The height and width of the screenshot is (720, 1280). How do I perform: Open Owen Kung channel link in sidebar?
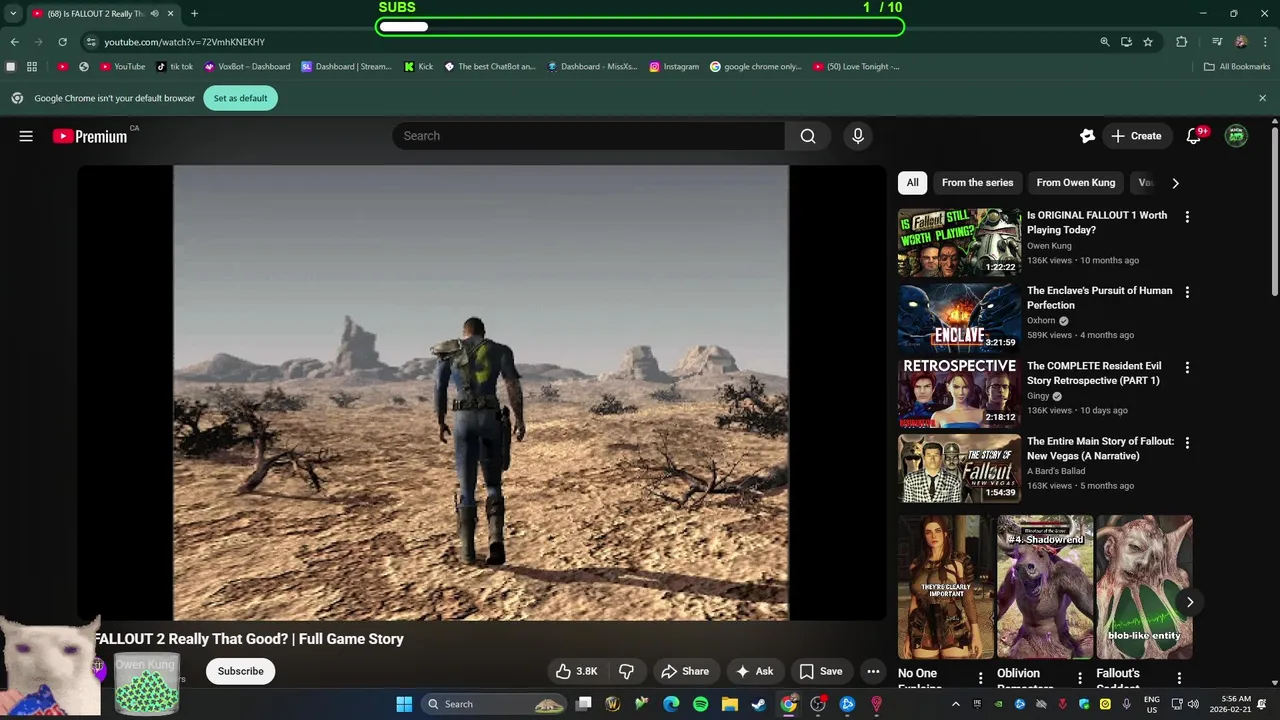[x=1049, y=246]
